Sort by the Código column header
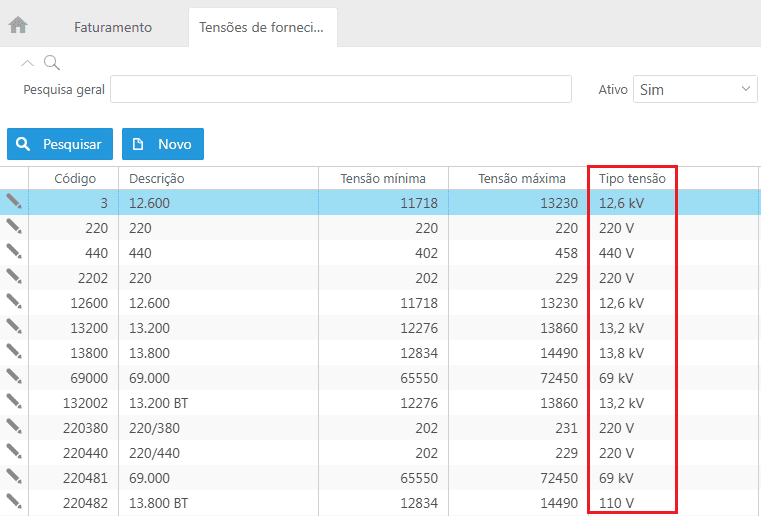761x516 pixels. click(x=74, y=178)
